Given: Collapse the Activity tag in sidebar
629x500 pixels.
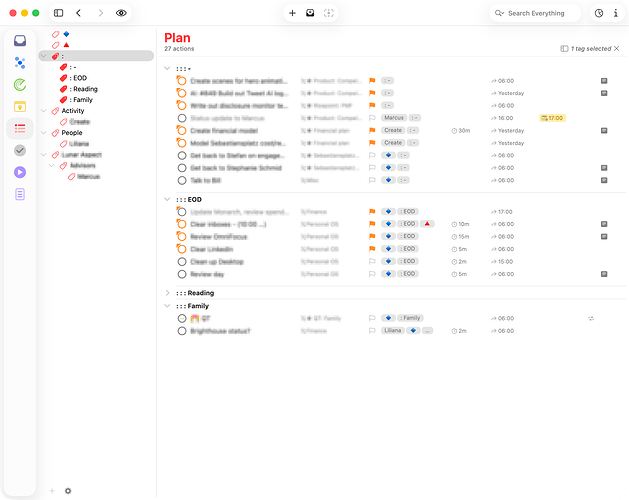Looking at the screenshot, I should (44, 111).
